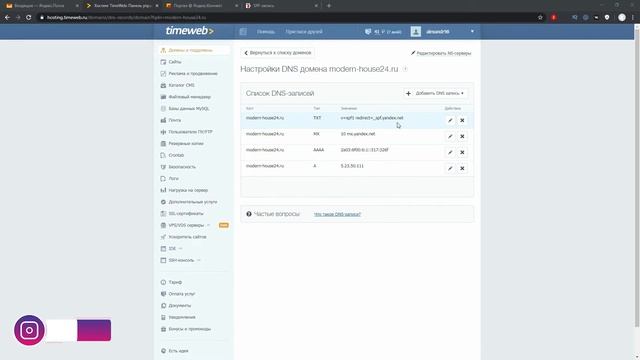Click the user avatar in header

click(x=416, y=31)
